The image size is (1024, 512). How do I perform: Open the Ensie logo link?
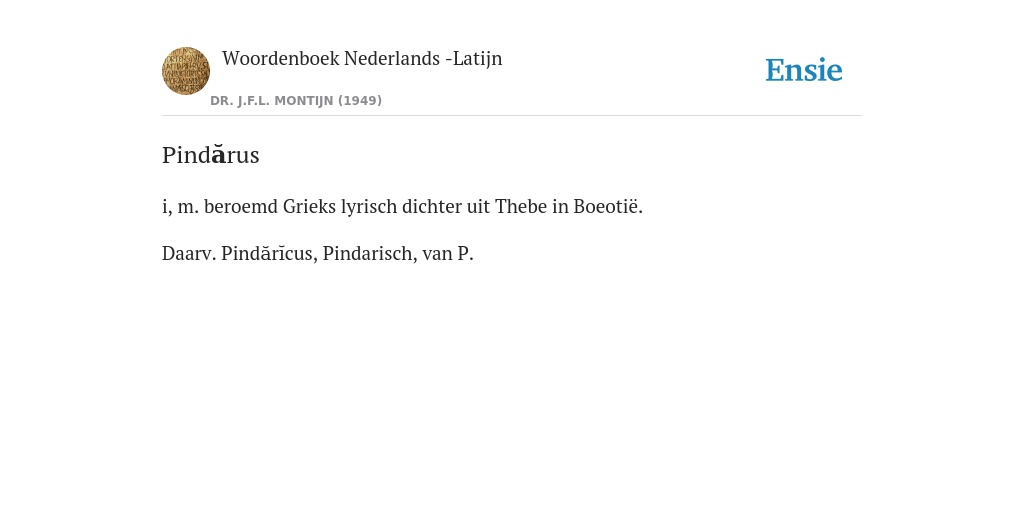pyautogui.click(x=804, y=70)
